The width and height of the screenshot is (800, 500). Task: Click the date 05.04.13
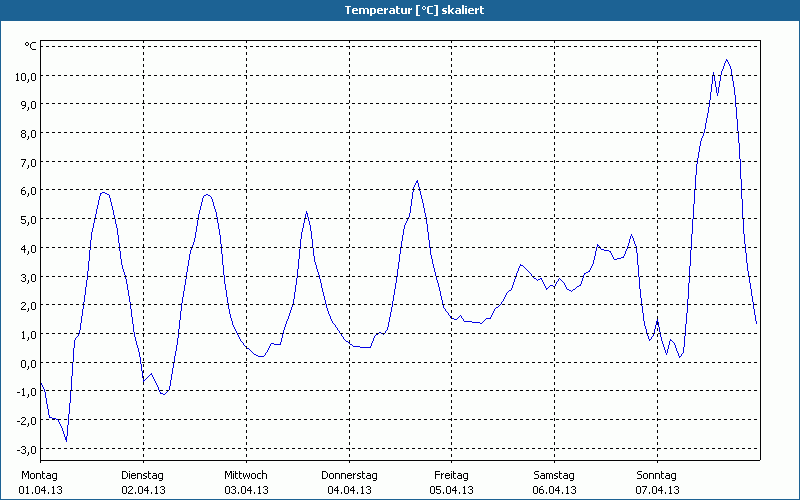pos(452,490)
